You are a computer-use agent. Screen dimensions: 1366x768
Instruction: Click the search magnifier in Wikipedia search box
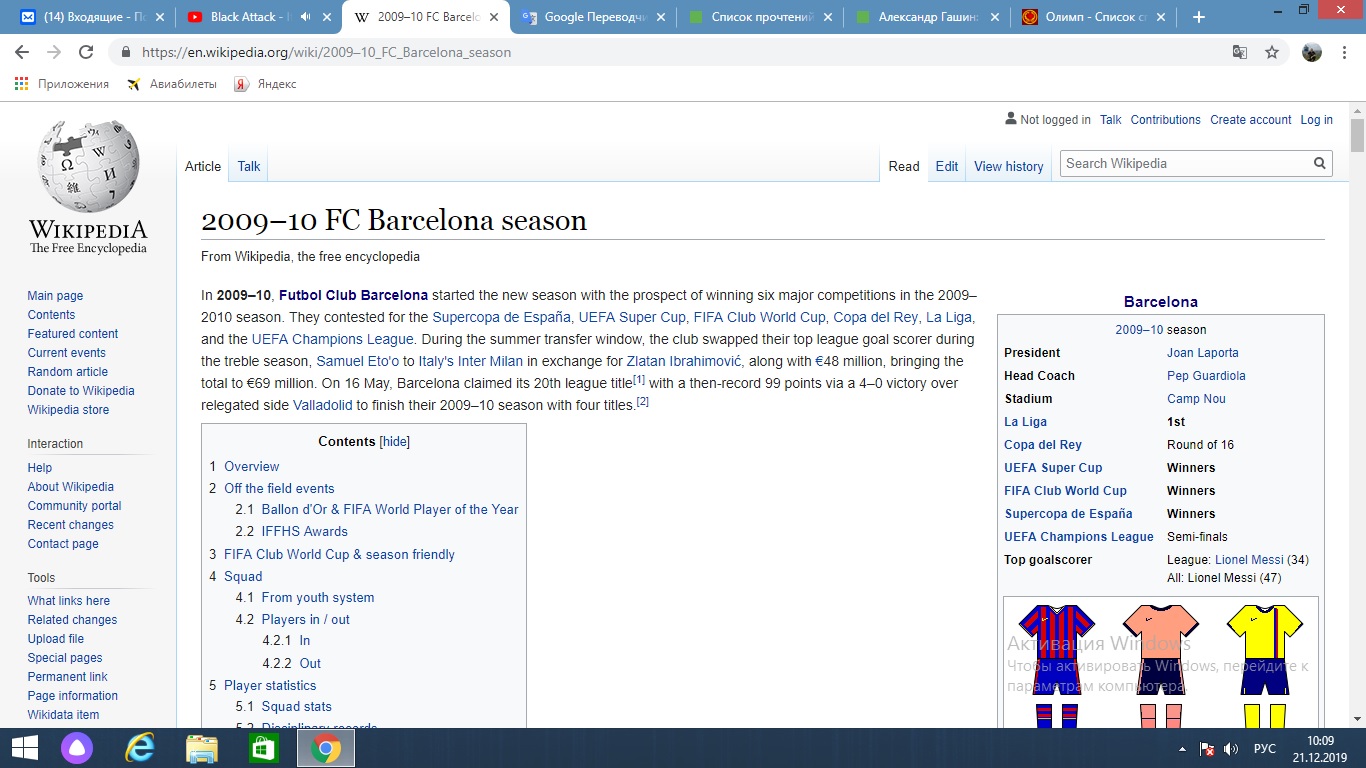tap(1320, 163)
